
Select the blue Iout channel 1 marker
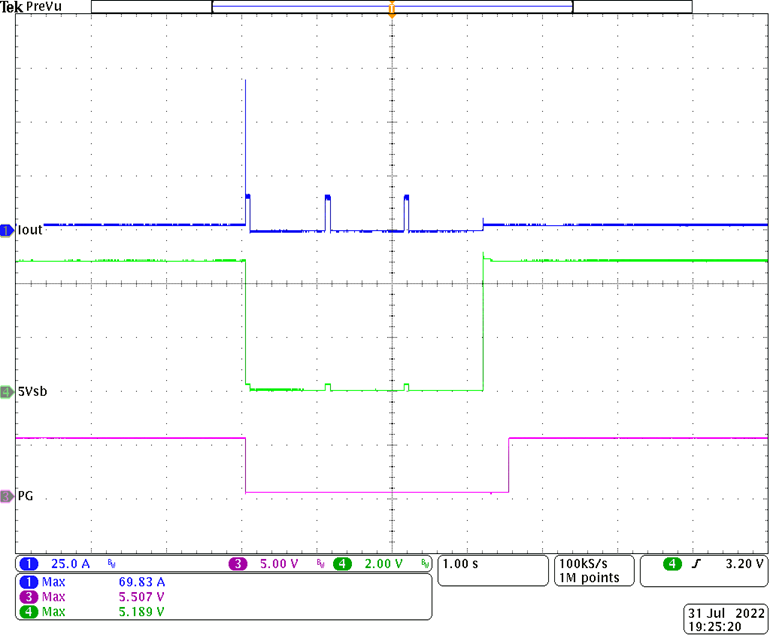coord(7,230)
